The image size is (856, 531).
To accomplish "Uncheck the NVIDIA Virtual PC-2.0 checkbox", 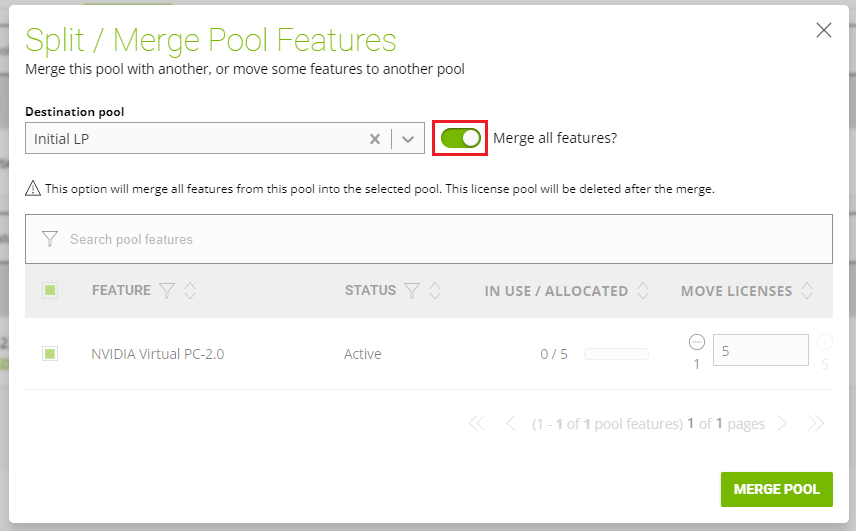I will [50, 354].
